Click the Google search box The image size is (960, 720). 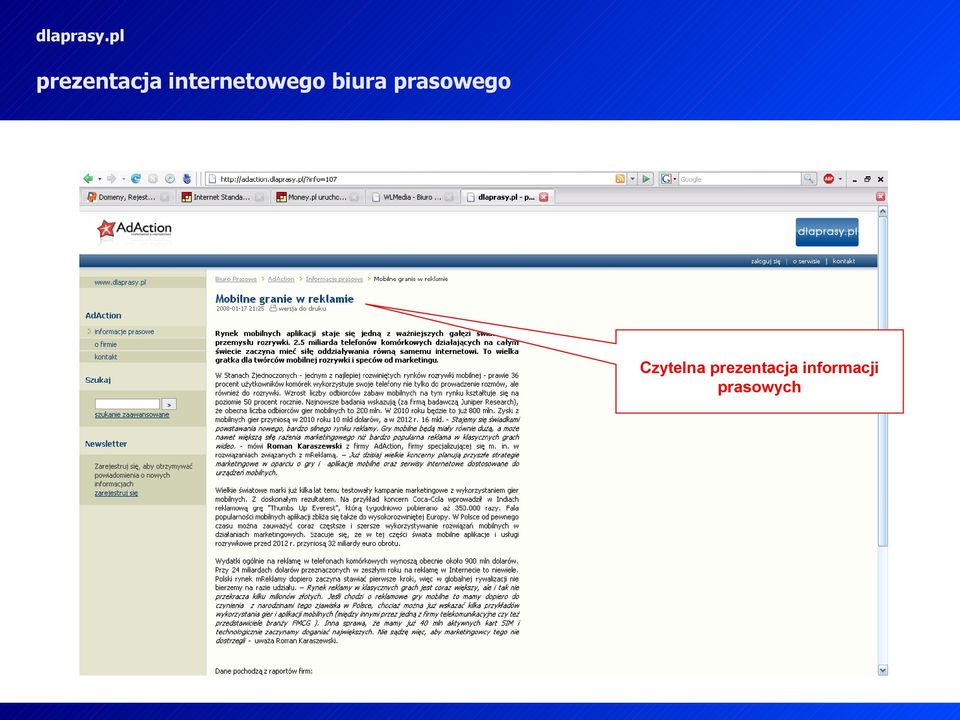tap(740, 179)
